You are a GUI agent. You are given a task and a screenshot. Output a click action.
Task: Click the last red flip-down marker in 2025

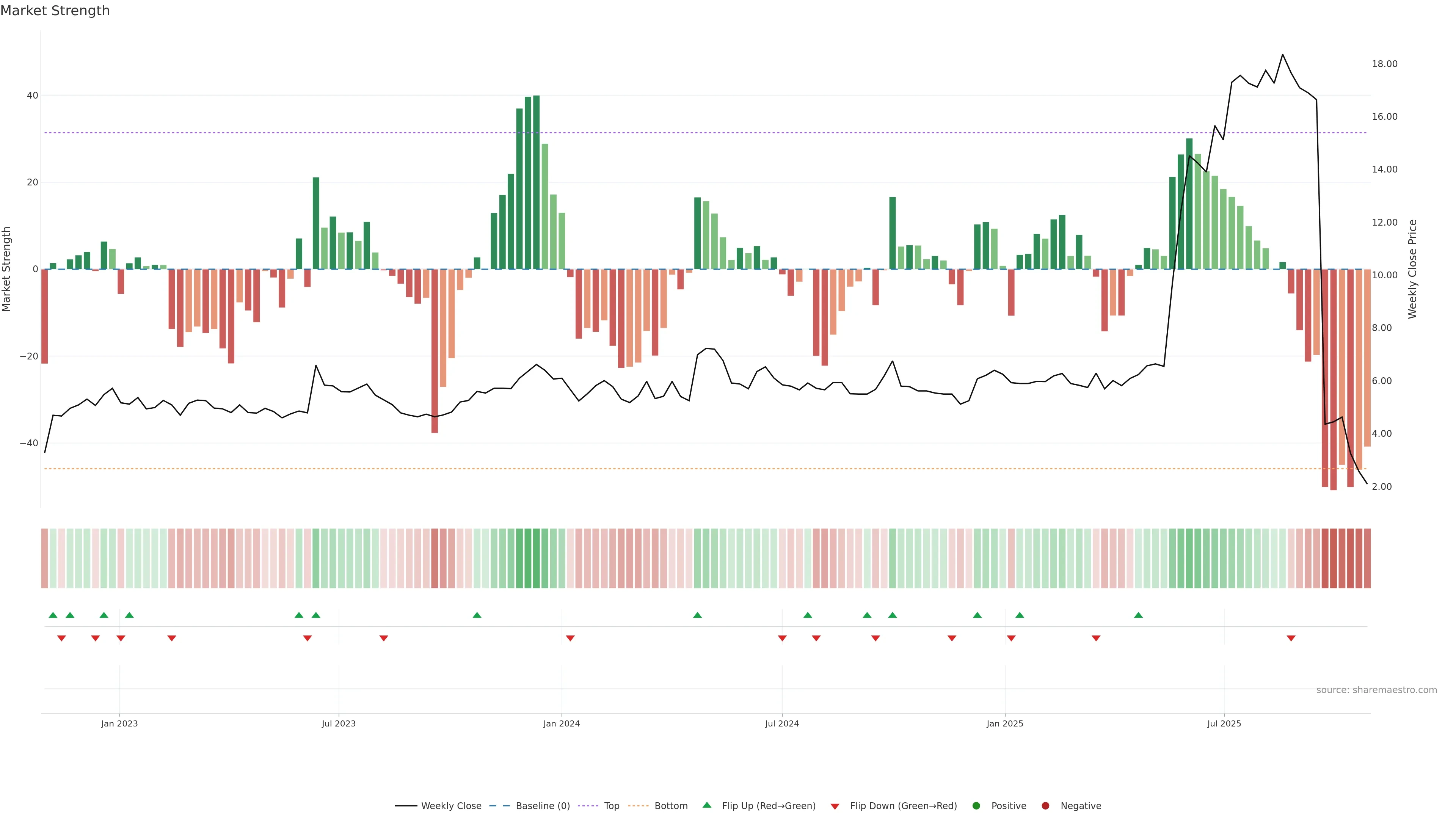pyautogui.click(x=1291, y=638)
